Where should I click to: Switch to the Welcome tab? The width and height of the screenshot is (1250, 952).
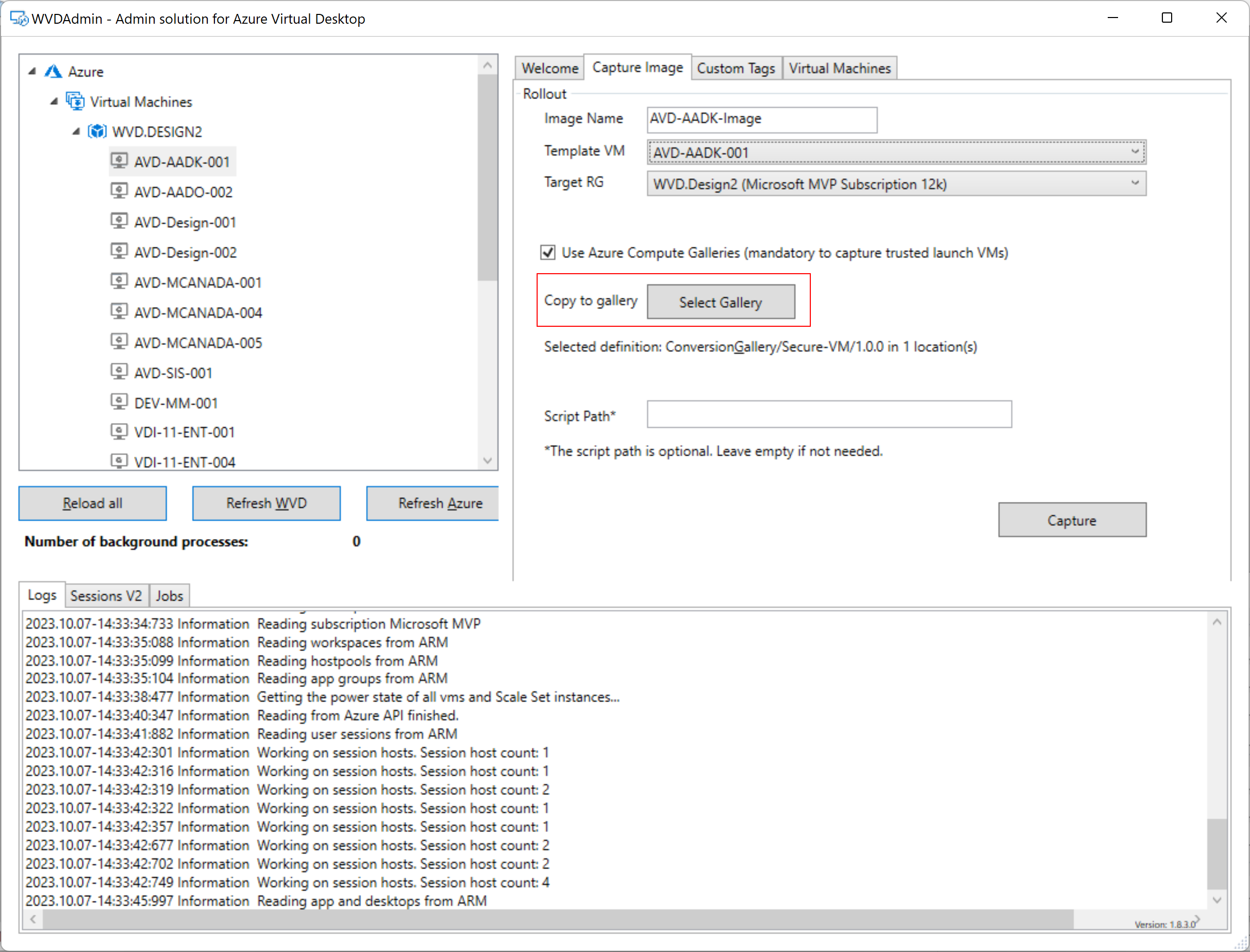click(549, 68)
